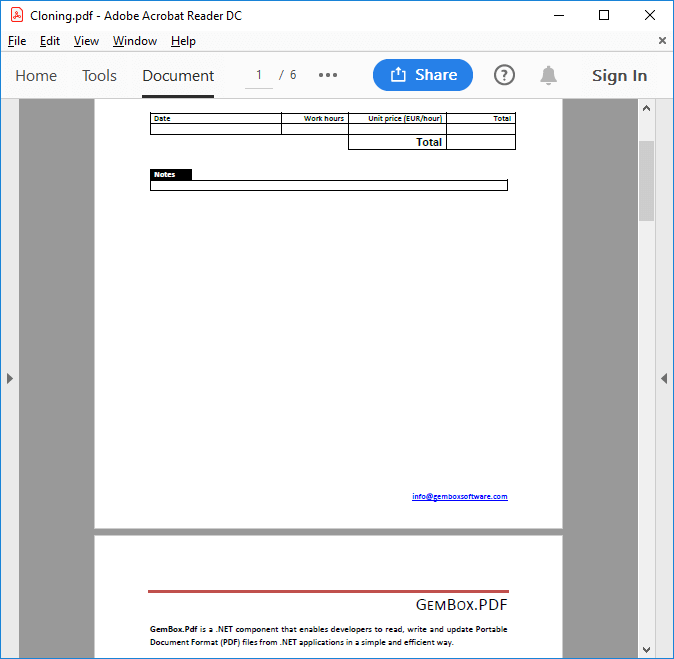The width and height of the screenshot is (674, 659).
Task: Switch to the Home tab
Action: 36,76
